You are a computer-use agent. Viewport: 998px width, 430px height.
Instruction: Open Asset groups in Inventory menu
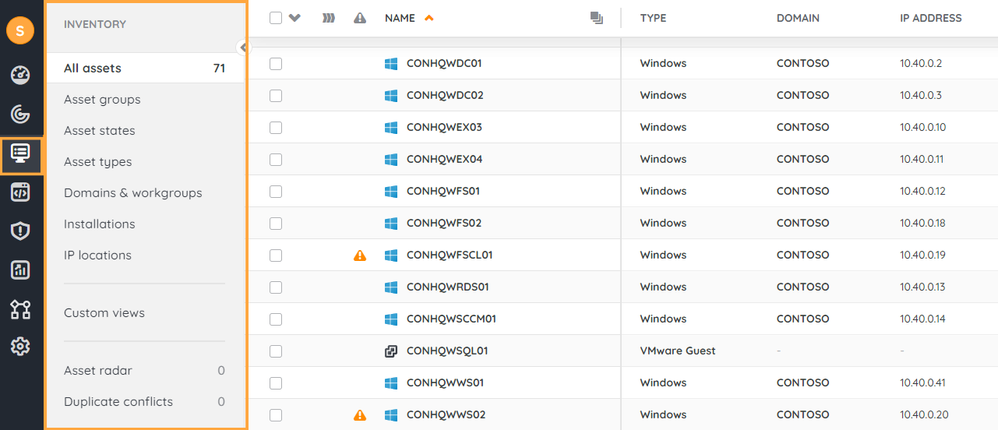tap(102, 100)
